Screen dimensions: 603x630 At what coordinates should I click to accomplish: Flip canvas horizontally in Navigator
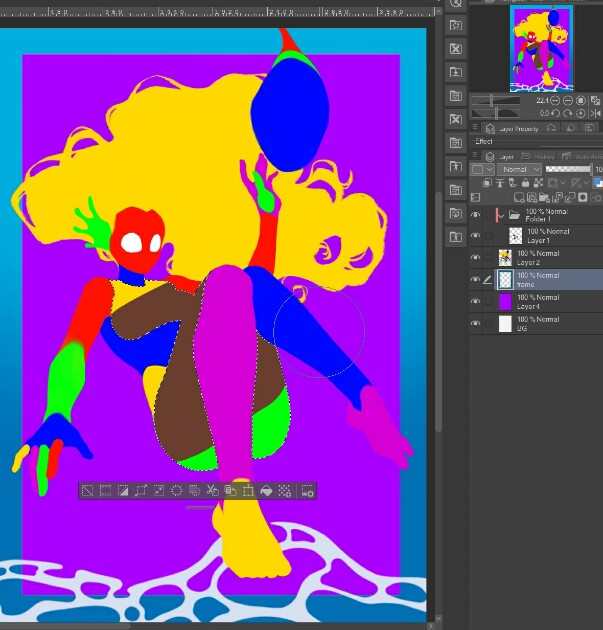click(595, 113)
